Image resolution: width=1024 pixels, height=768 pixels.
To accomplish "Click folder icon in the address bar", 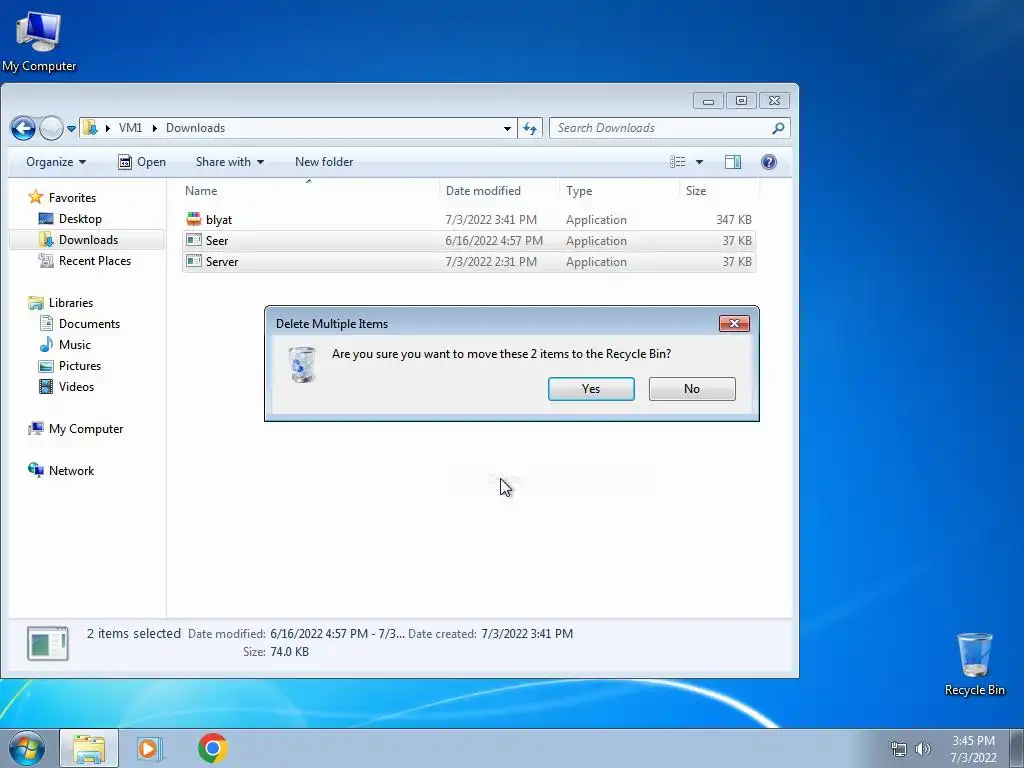I will pos(91,127).
